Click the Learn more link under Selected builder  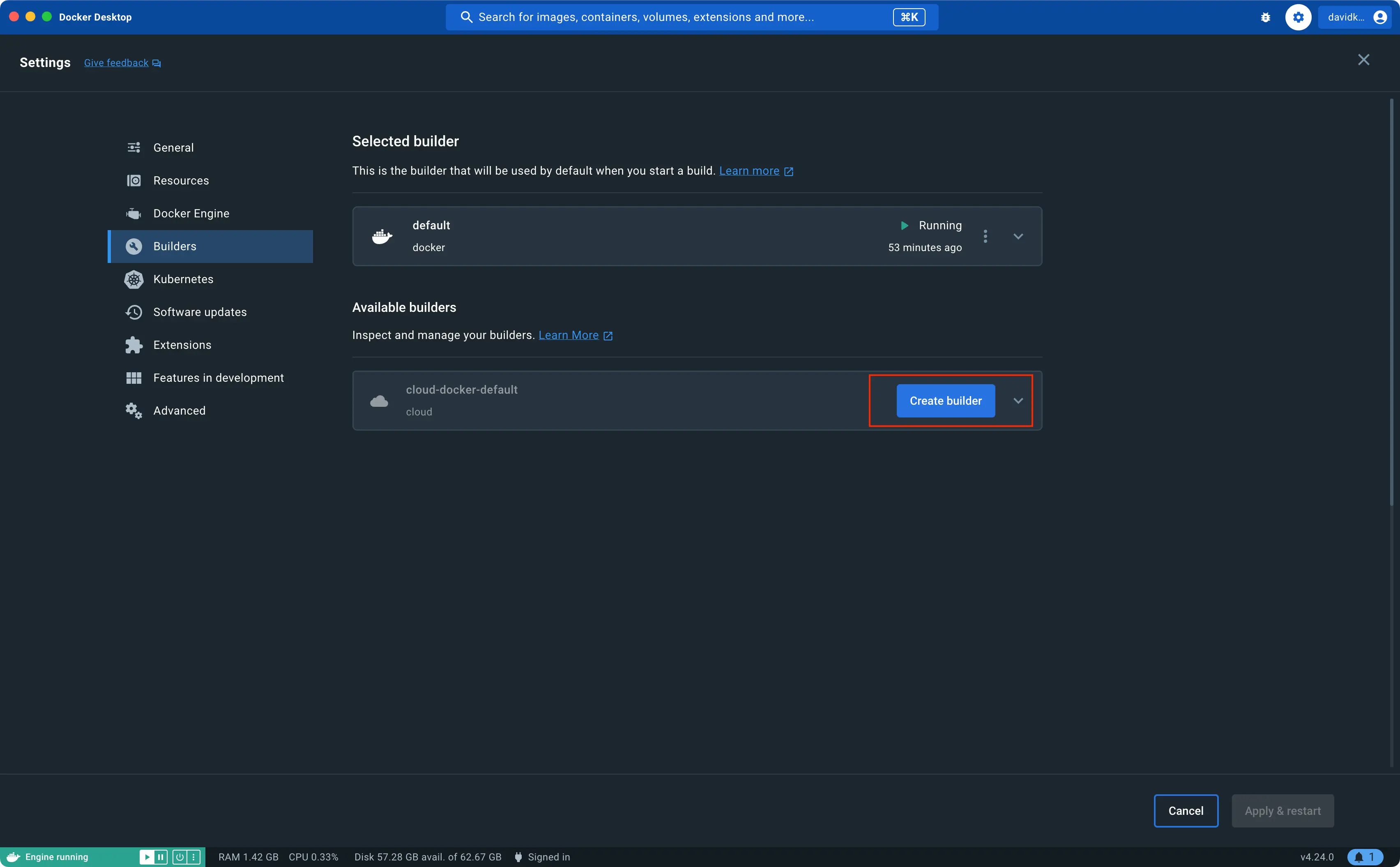pyautogui.click(x=749, y=171)
